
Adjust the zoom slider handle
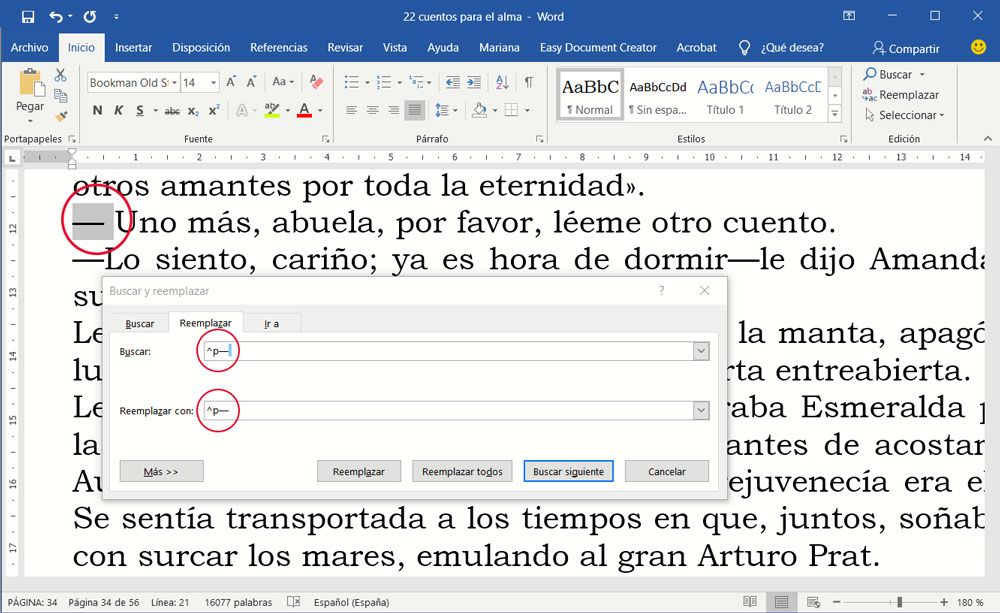[x=899, y=602]
